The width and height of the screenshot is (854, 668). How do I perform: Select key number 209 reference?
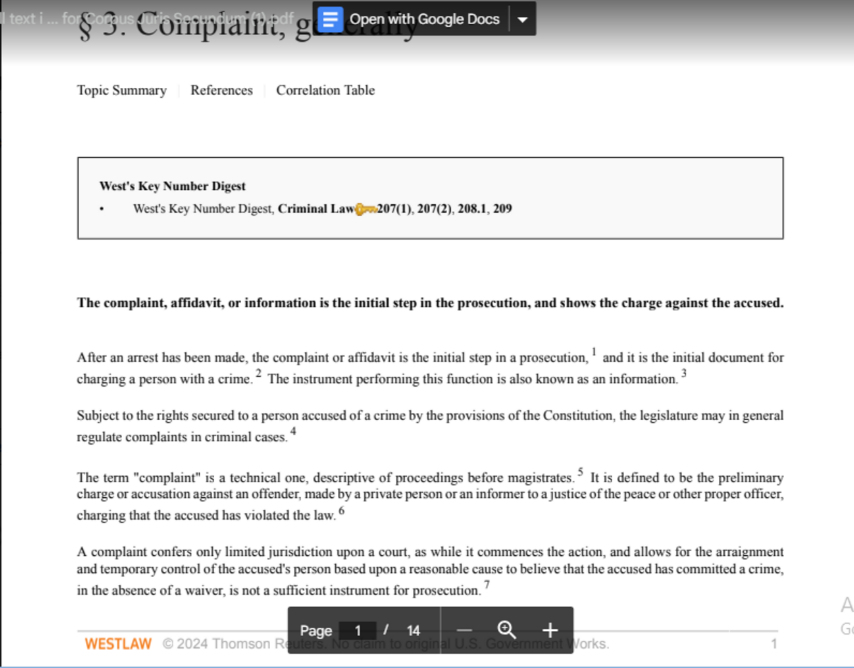[502, 209]
